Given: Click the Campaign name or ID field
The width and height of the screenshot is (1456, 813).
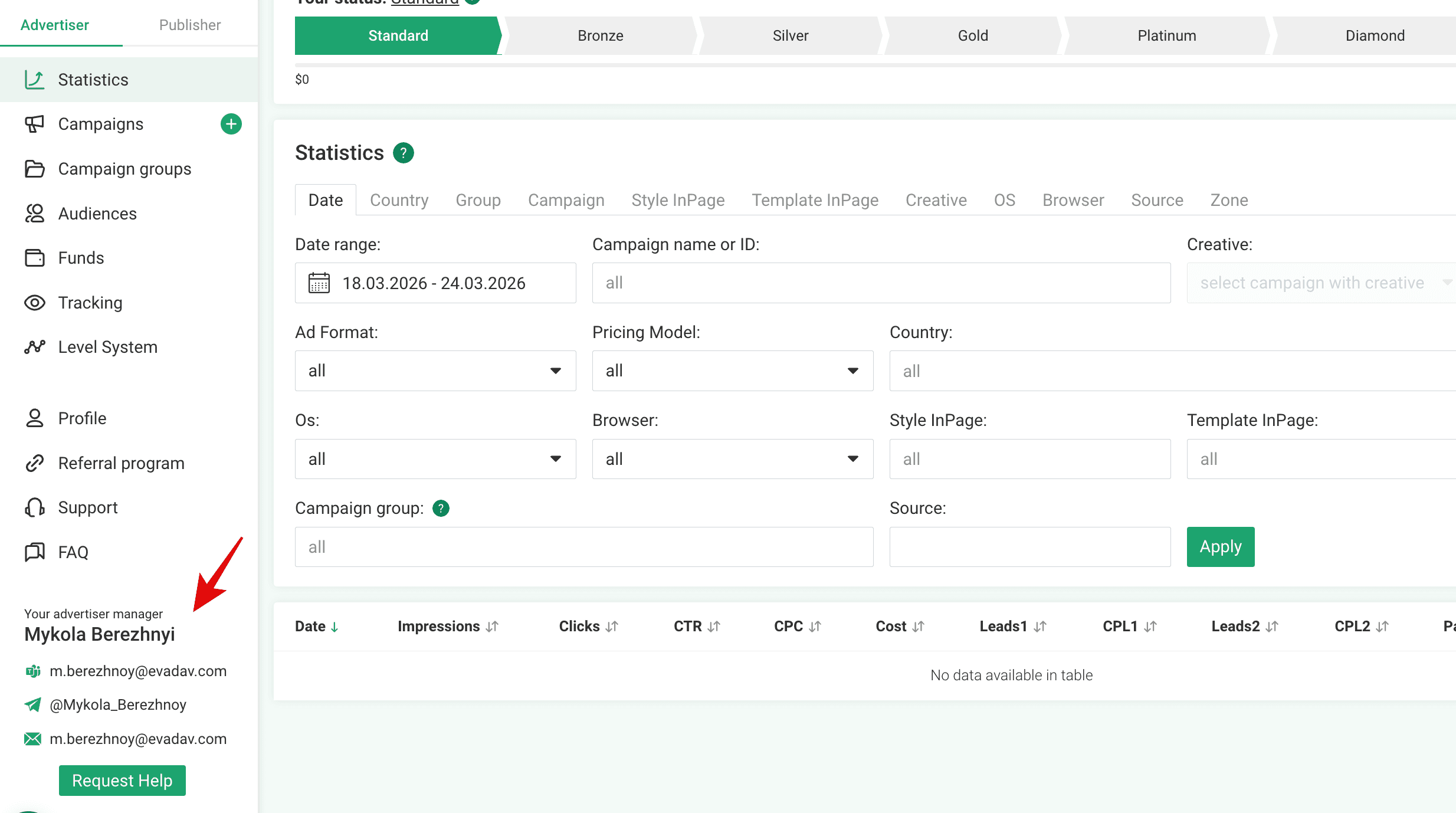Looking at the screenshot, I should click(x=881, y=283).
